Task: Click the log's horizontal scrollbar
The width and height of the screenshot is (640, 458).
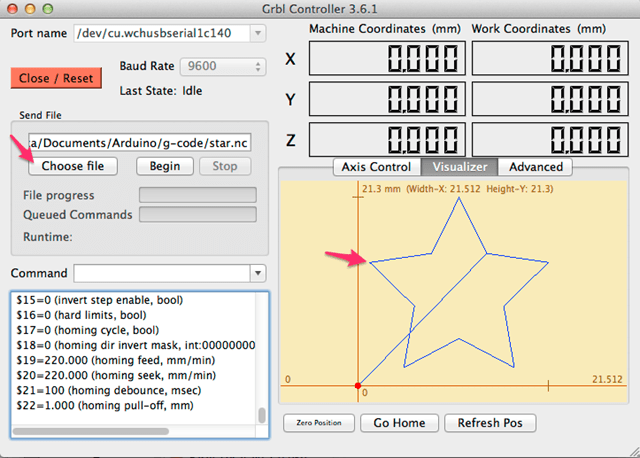Action: pos(91,431)
